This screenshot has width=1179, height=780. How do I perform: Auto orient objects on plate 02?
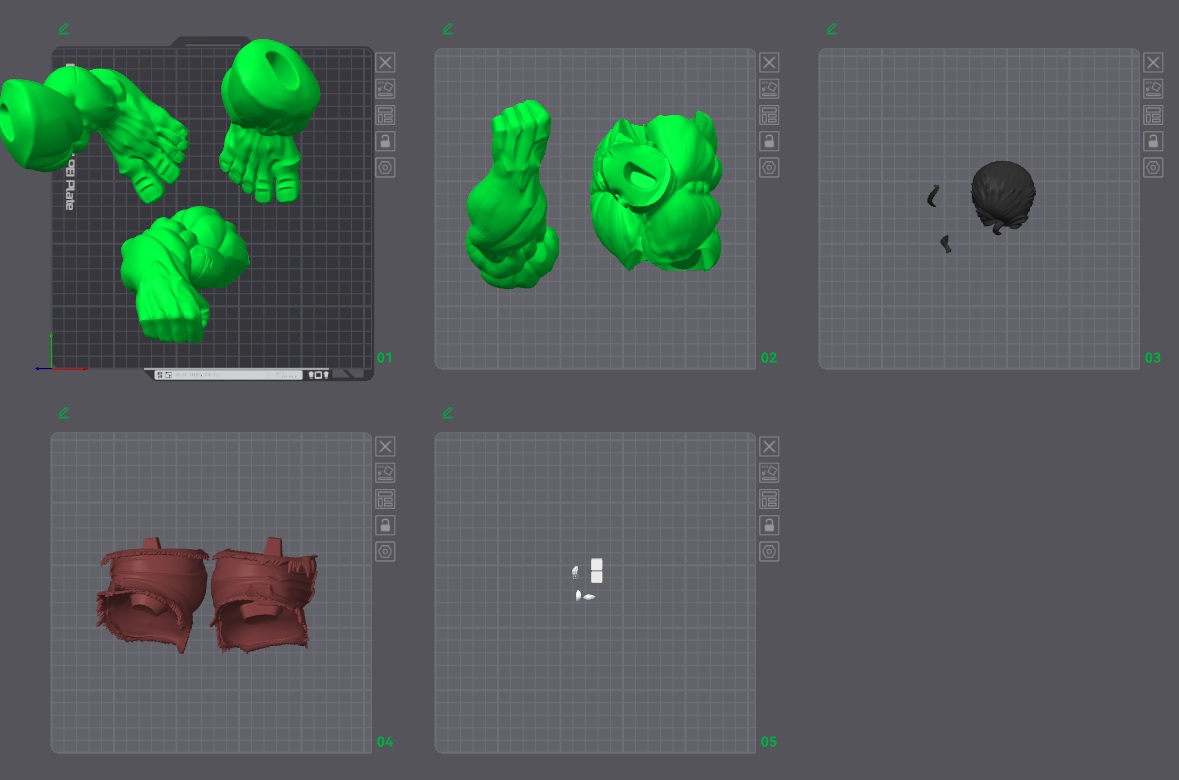(x=769, y=89)
